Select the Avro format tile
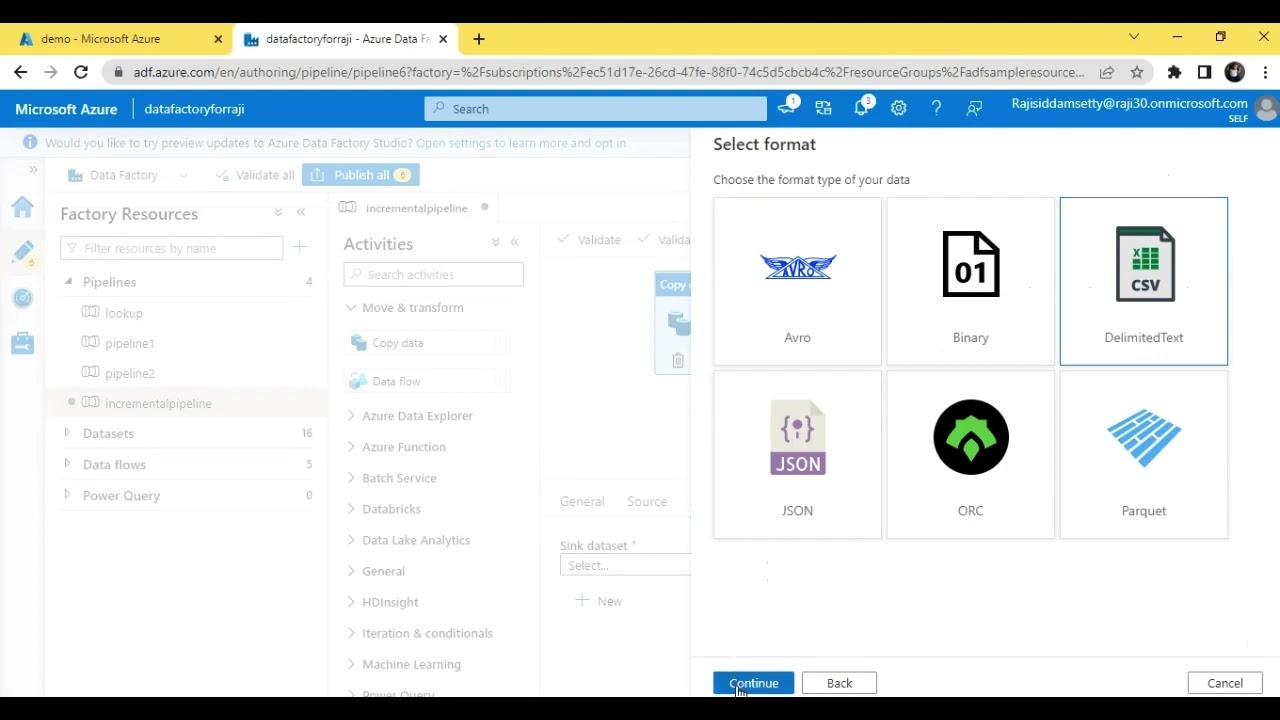Viewport: 1280px width, 720px height. [797, 281]
